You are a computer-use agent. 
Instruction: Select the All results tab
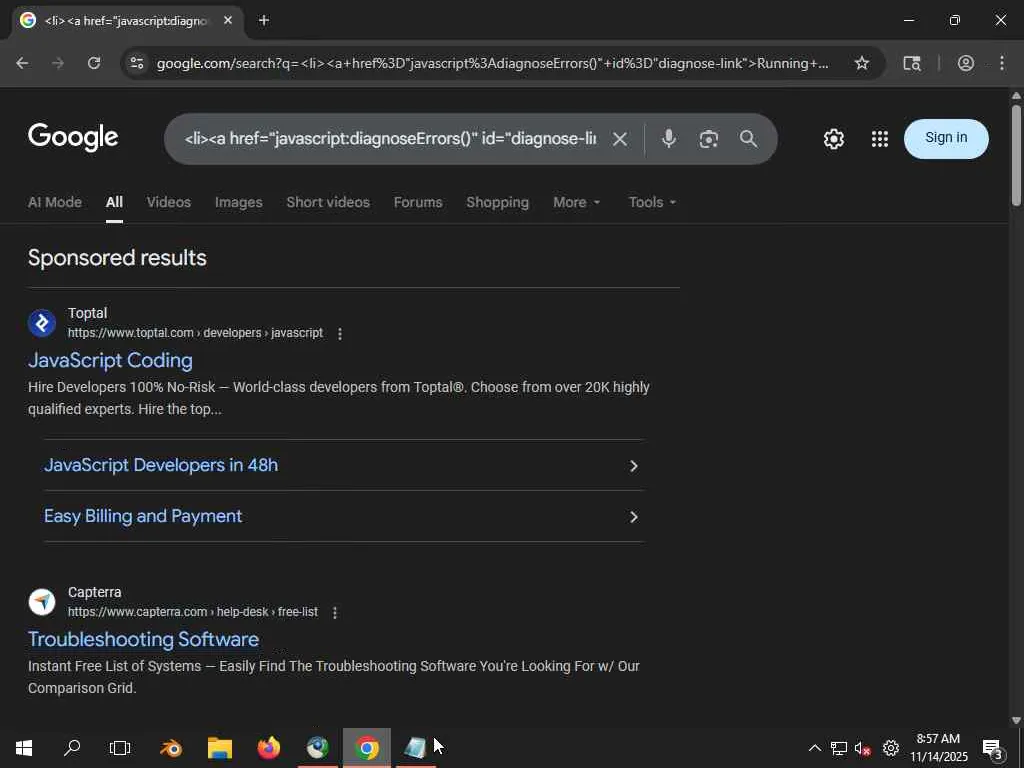pyautogui.click(x=114, y=202)
